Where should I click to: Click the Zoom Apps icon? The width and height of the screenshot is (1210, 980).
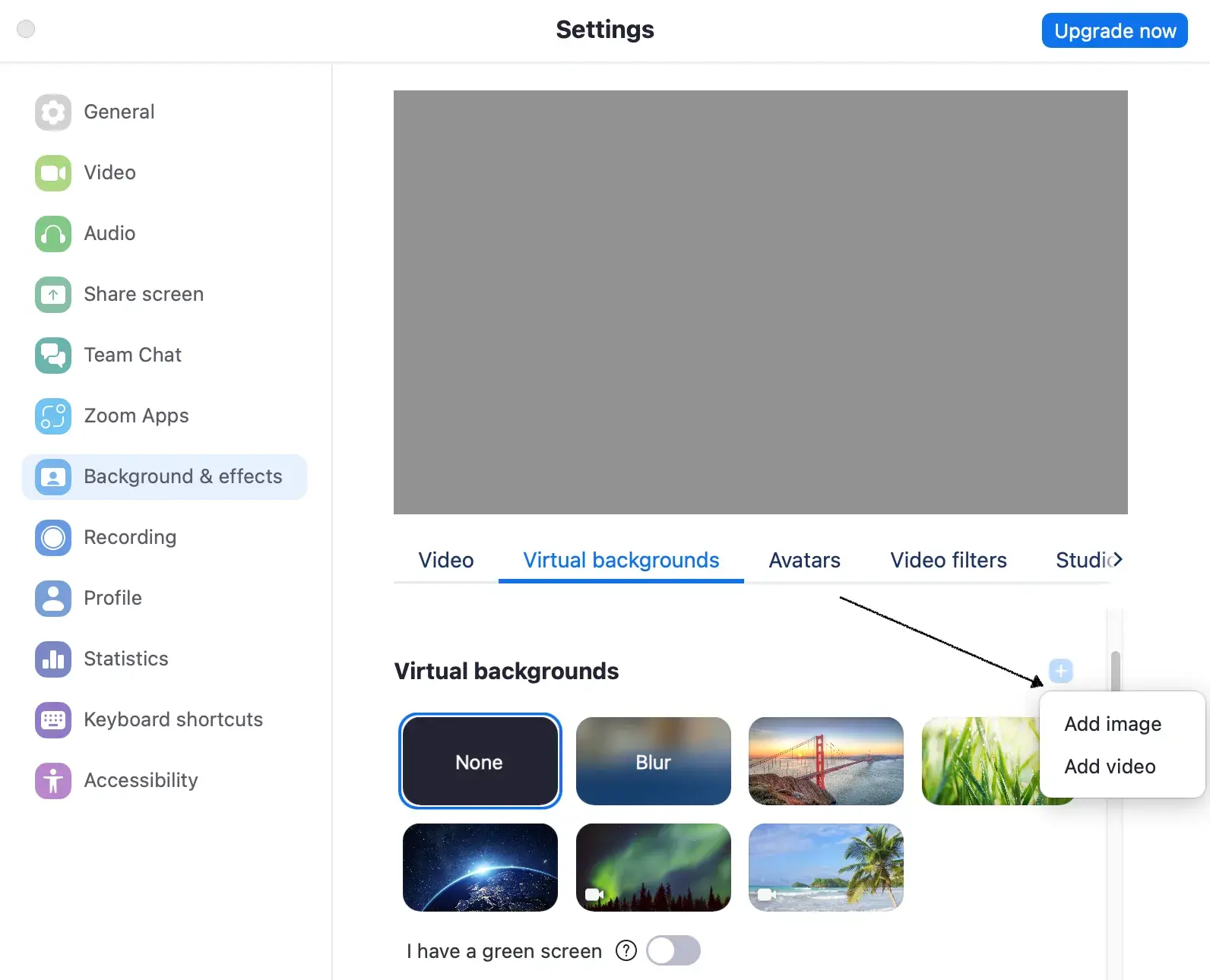click(53, 416)
